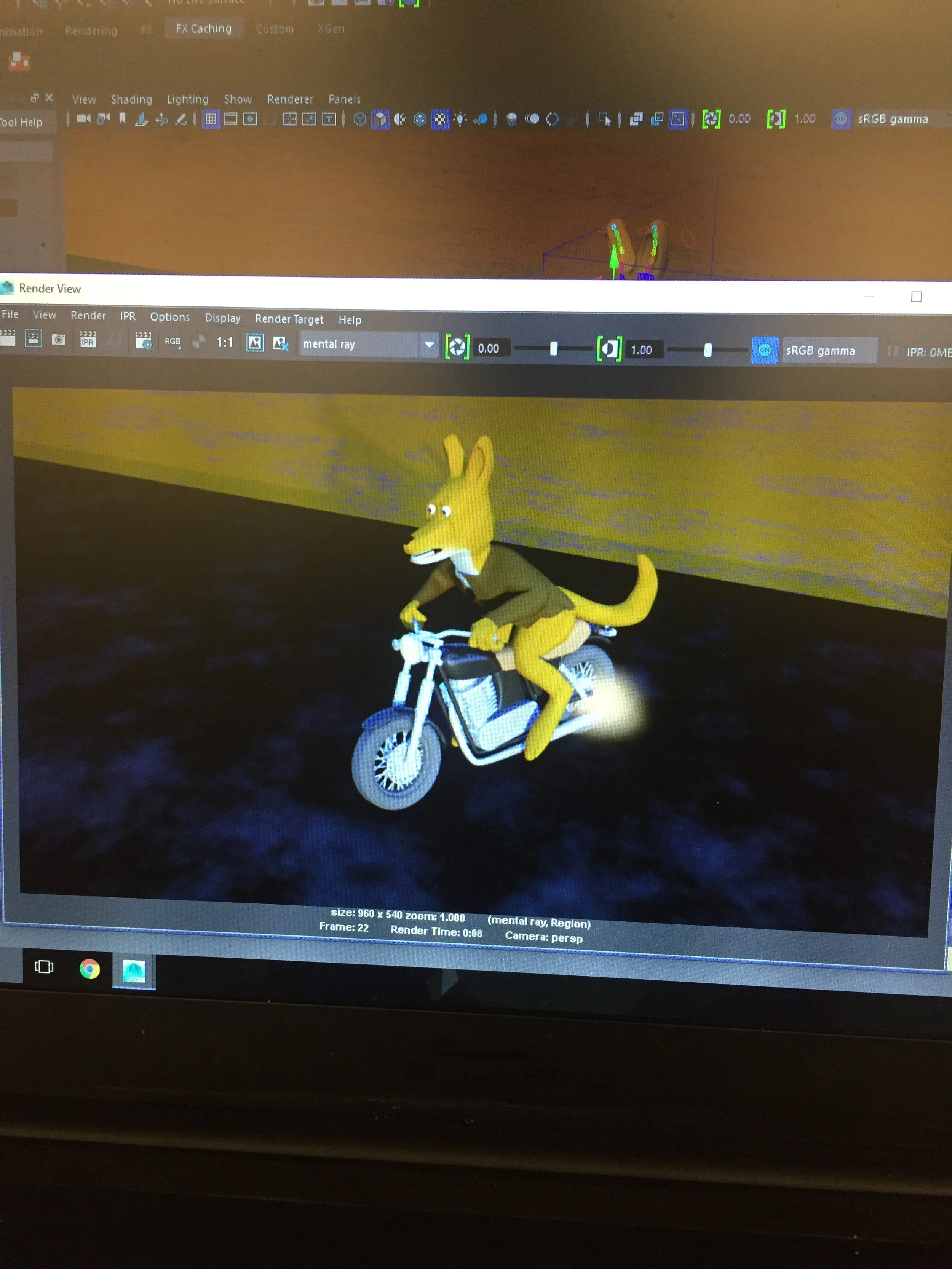Toggle the viewport grid display
Image resolution: width=952 pixels, height=1269 pixels.
pyautogui.click(x=211, y=119)
